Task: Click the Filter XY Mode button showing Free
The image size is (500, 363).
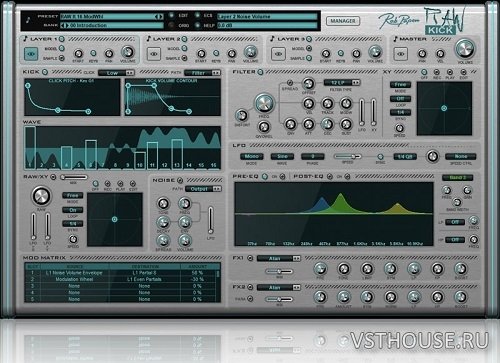Action: pos(400,85)
